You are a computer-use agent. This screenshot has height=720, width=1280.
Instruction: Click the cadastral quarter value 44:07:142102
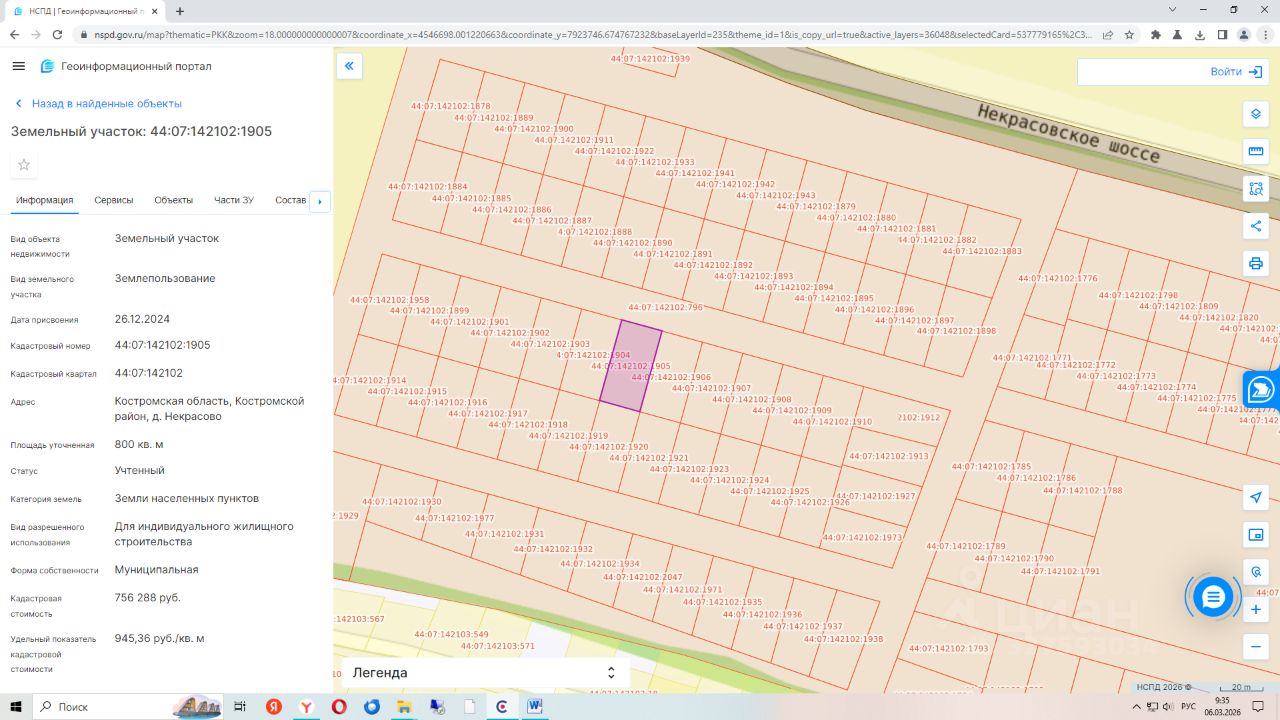(149, 373)
